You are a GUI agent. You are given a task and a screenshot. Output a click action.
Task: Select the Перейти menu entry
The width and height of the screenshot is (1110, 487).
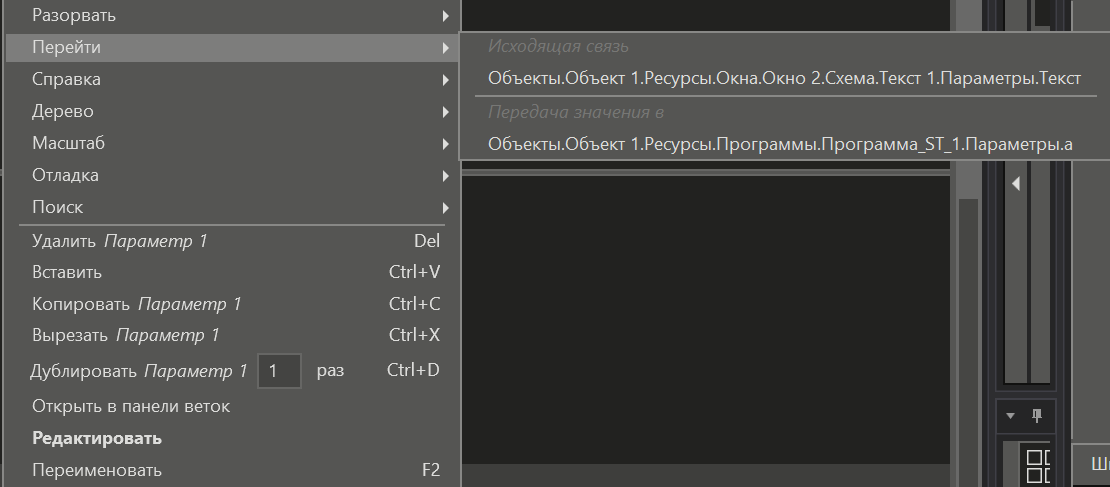point(233,47)
